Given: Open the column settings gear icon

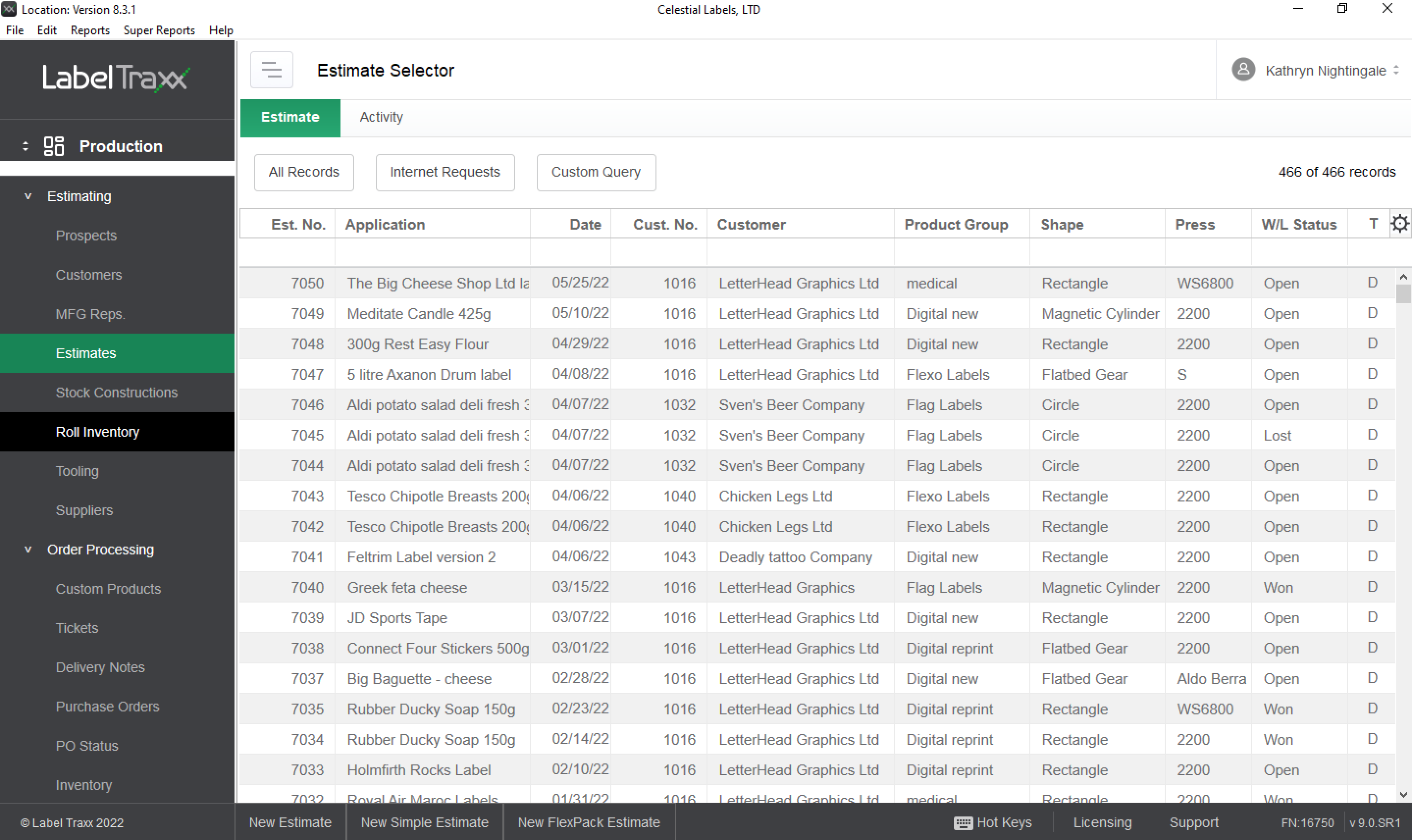Looking at the screenshot, I should (1400, 224).
